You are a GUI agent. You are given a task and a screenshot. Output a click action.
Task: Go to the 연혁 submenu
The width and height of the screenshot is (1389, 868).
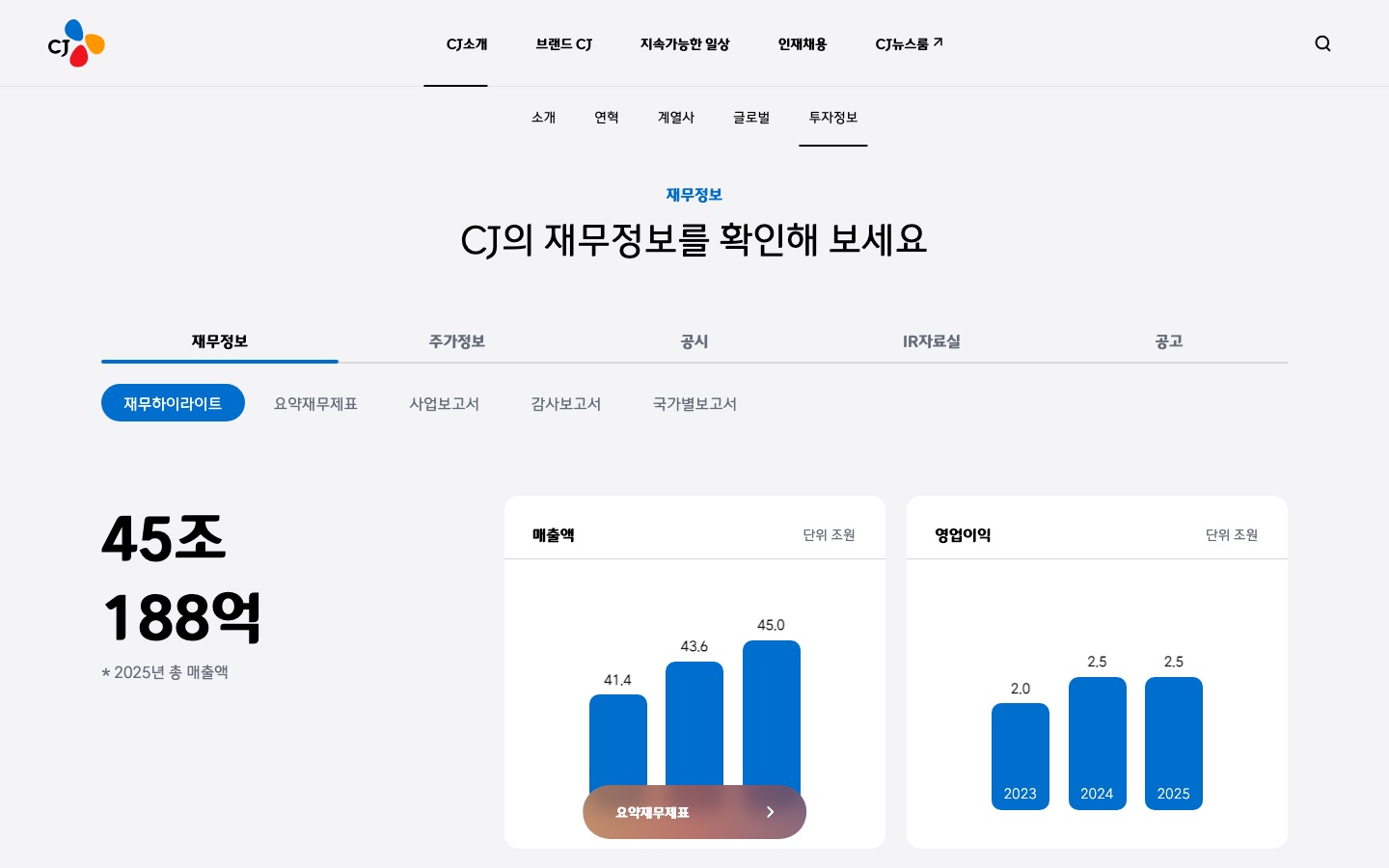pos(607,118)
